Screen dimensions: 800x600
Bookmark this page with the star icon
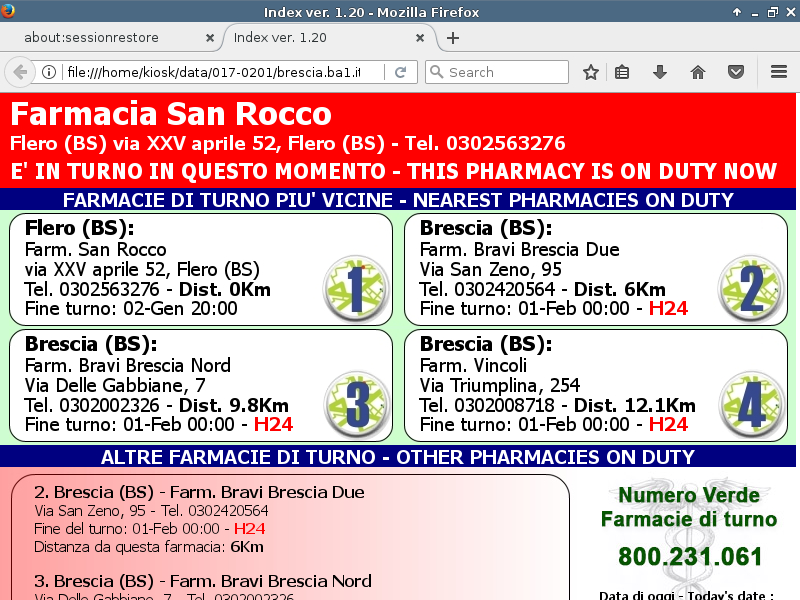(591, 72)
